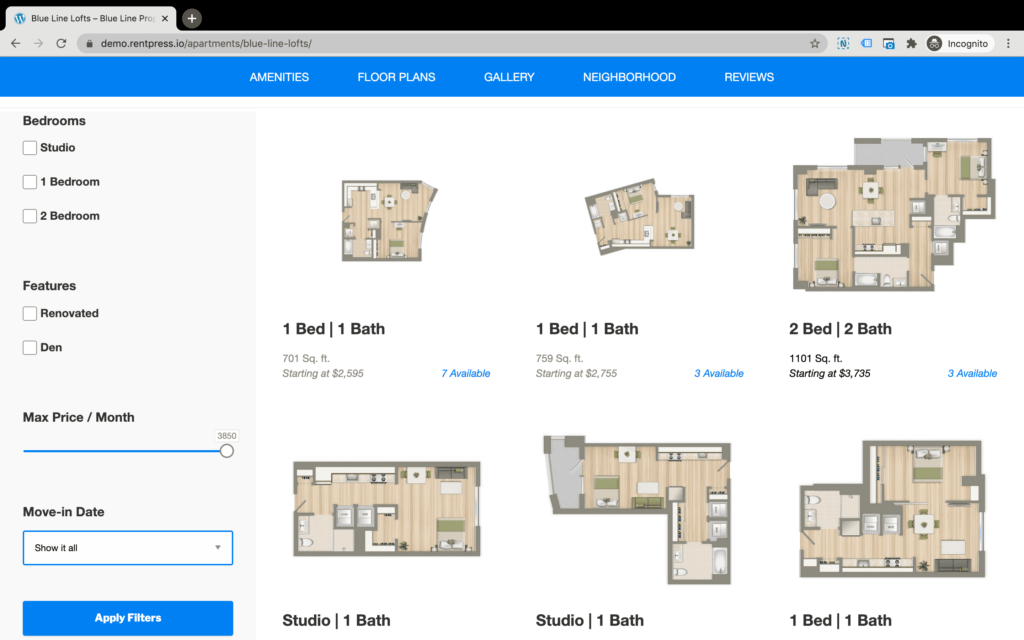Click the Apply Filters button
Image resolution: width=1024 pixels, height=640 pixels.
(128, 618)
